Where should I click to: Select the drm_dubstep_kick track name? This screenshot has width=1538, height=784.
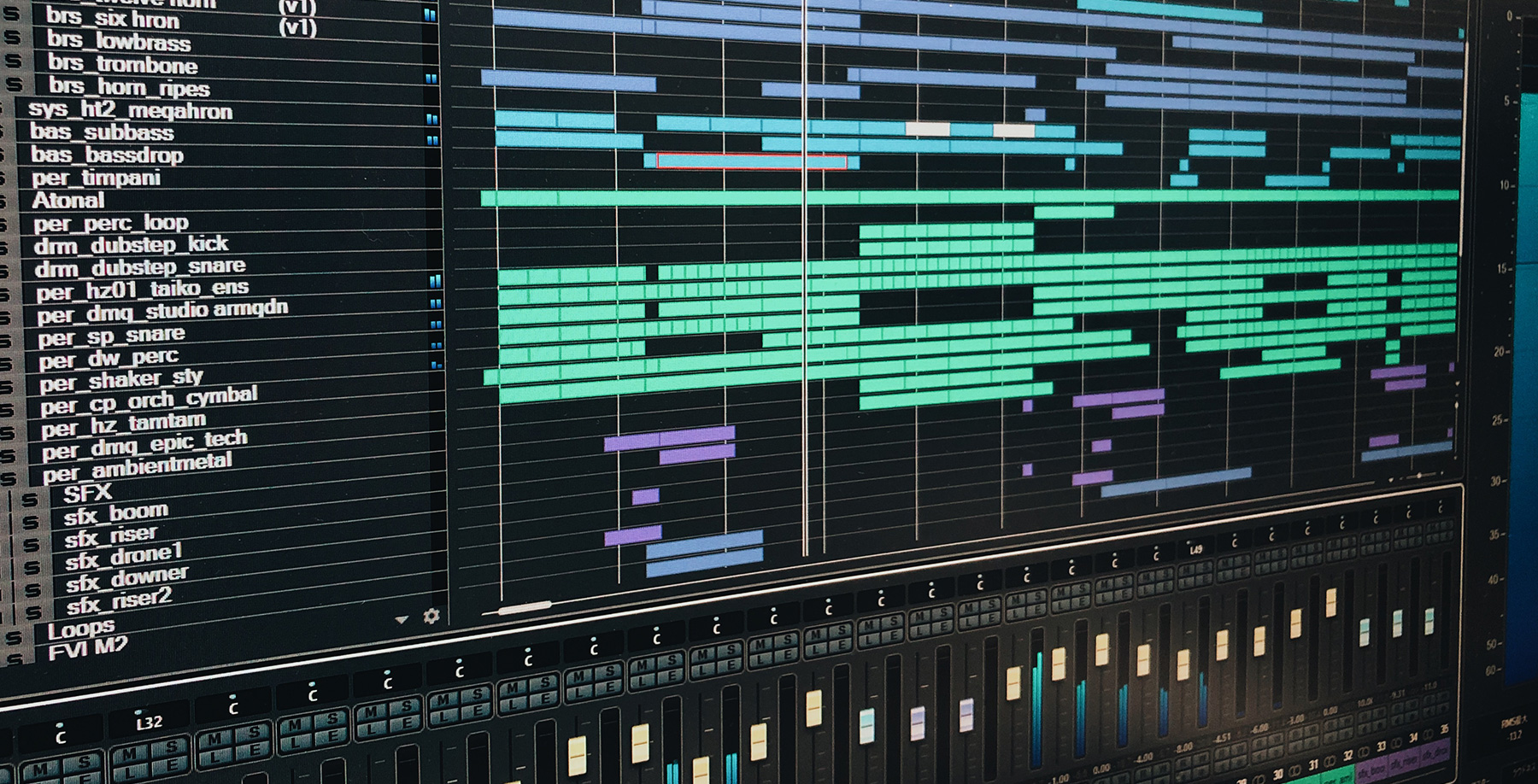[x=131, y=245]
